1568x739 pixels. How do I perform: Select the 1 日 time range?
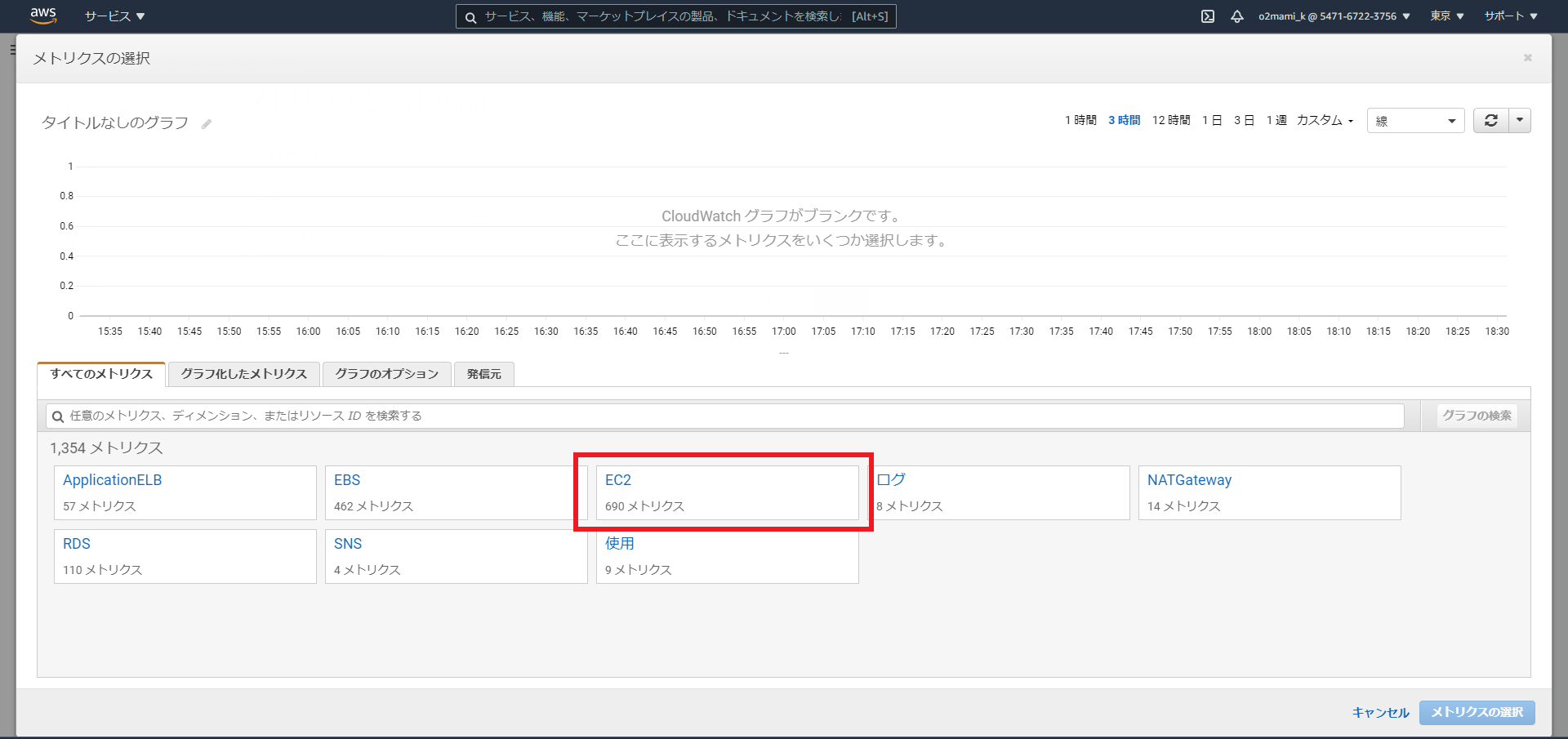(x=1212, y=121)
